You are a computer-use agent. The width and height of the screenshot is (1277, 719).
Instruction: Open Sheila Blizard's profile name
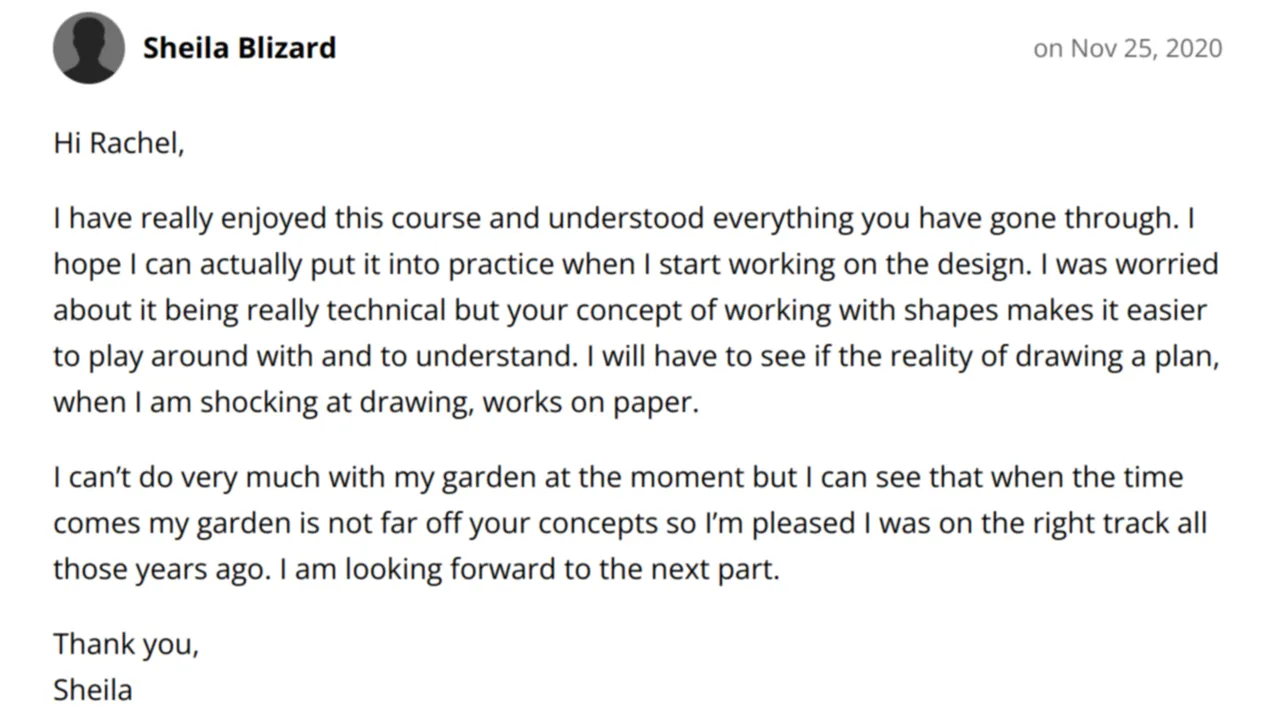[239, 48]
